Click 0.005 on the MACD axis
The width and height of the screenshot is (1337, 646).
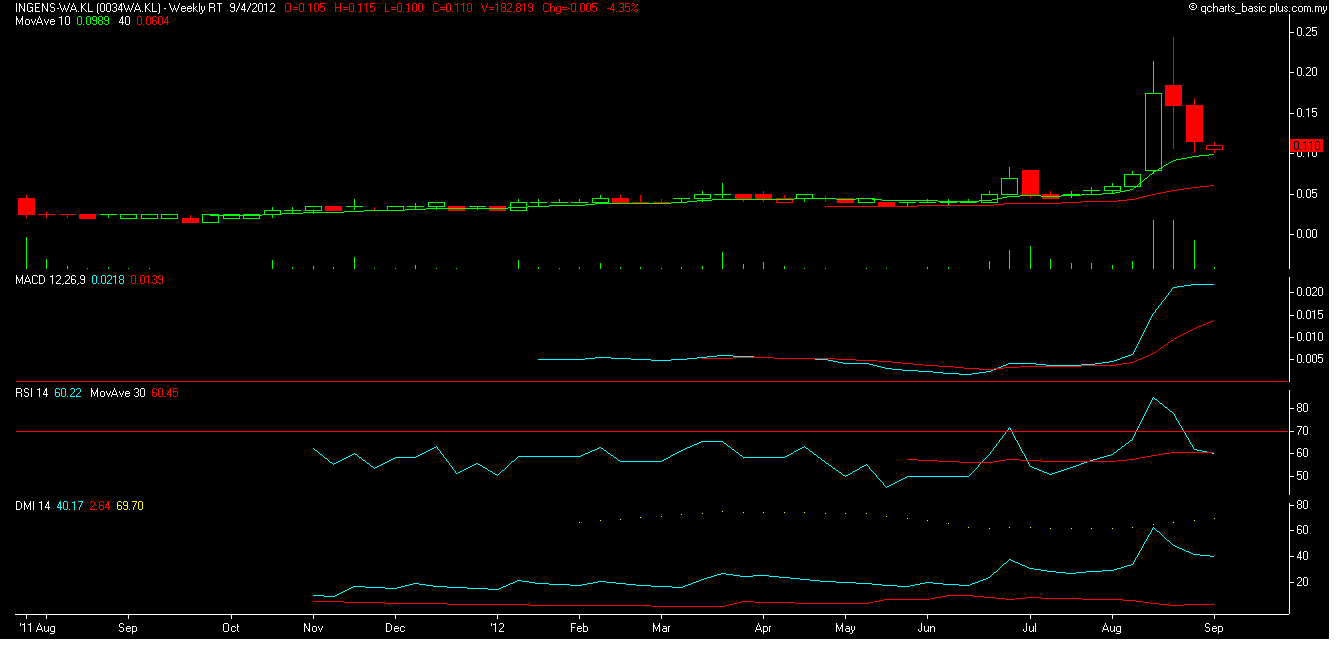(1309, 358)
